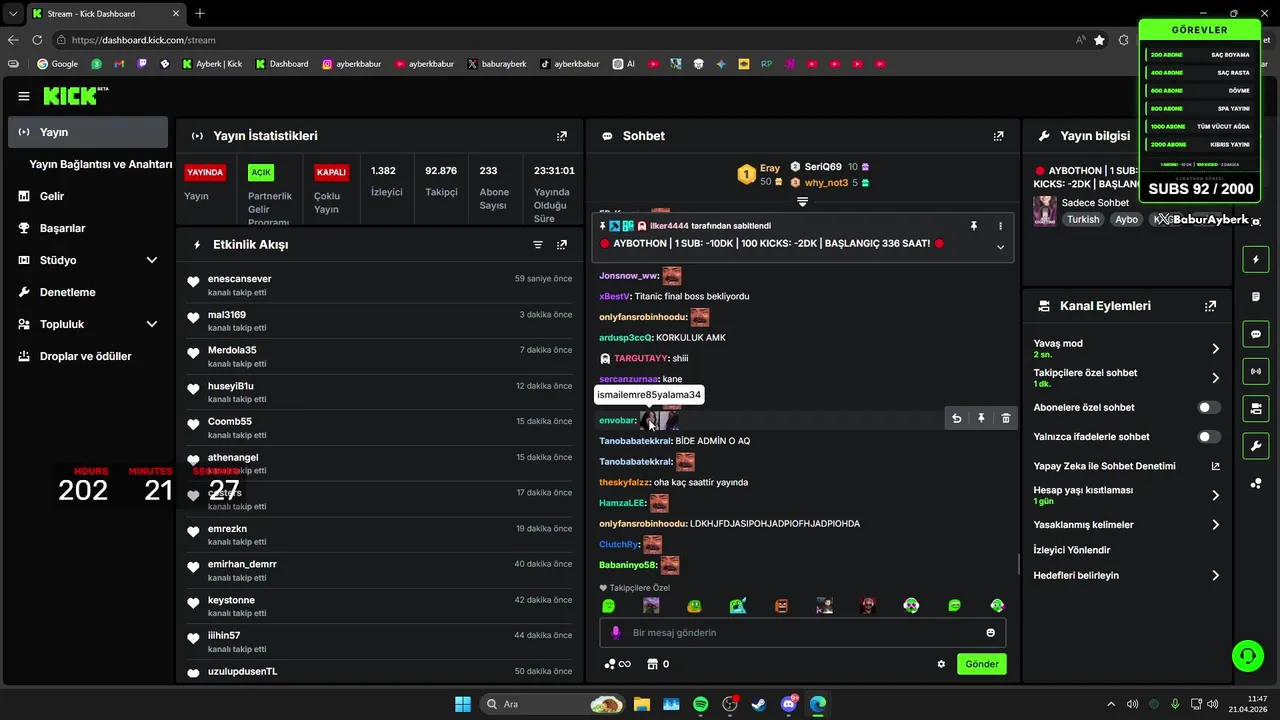
Task: Select Yayın in the sidebar
Action: click(88, 132)
